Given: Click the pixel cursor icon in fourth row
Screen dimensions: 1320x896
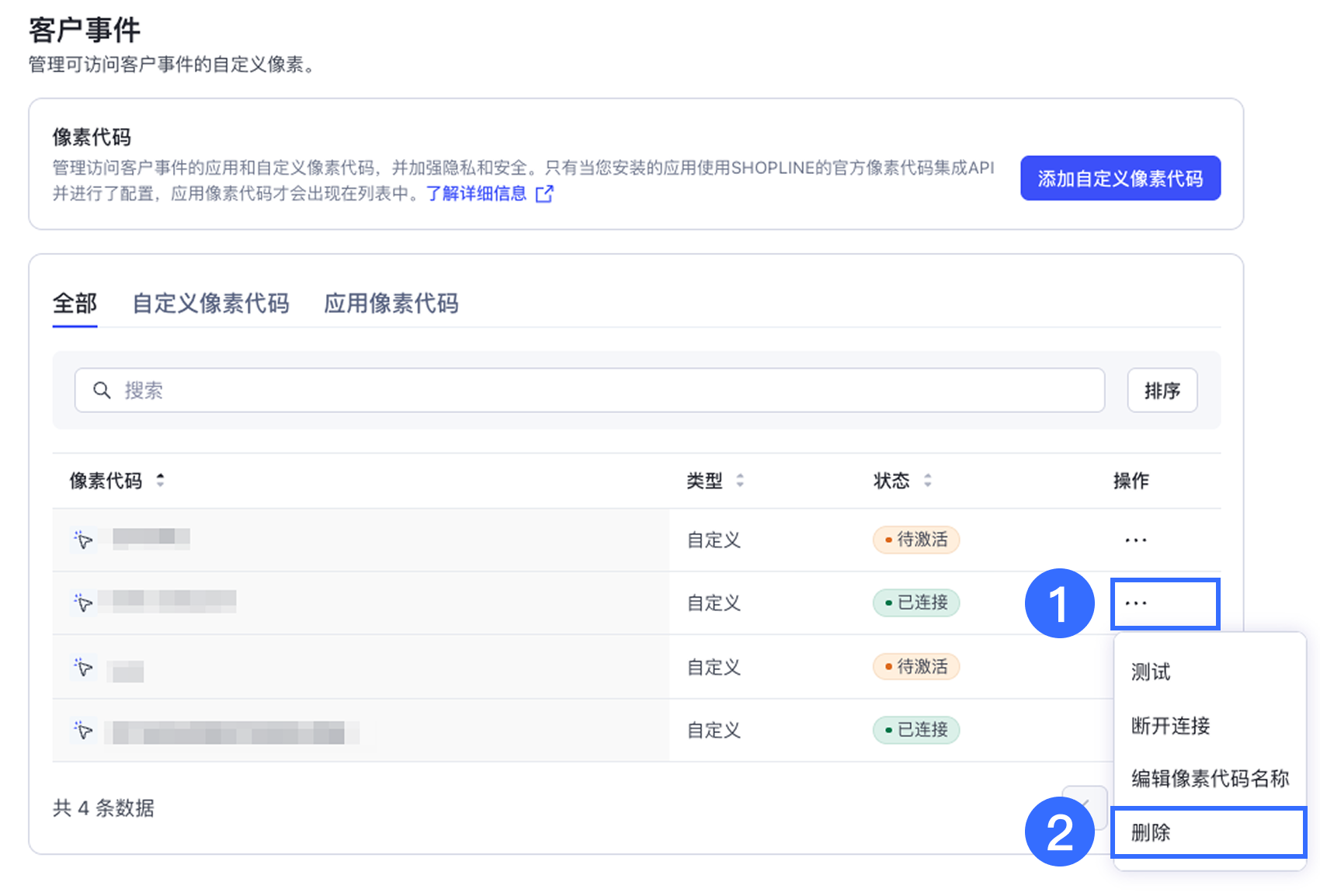Looking at the screenshot, I should coord(84,731).
